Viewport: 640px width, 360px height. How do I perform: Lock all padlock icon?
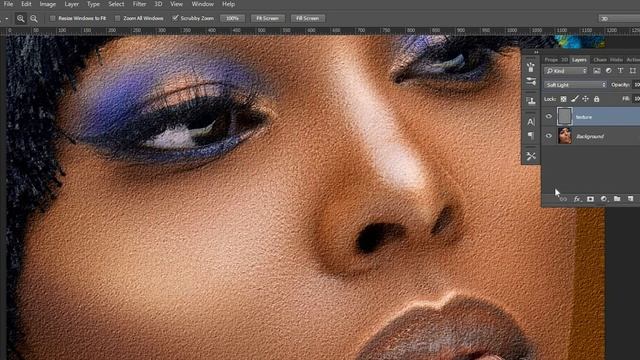[x=597, y=99]
